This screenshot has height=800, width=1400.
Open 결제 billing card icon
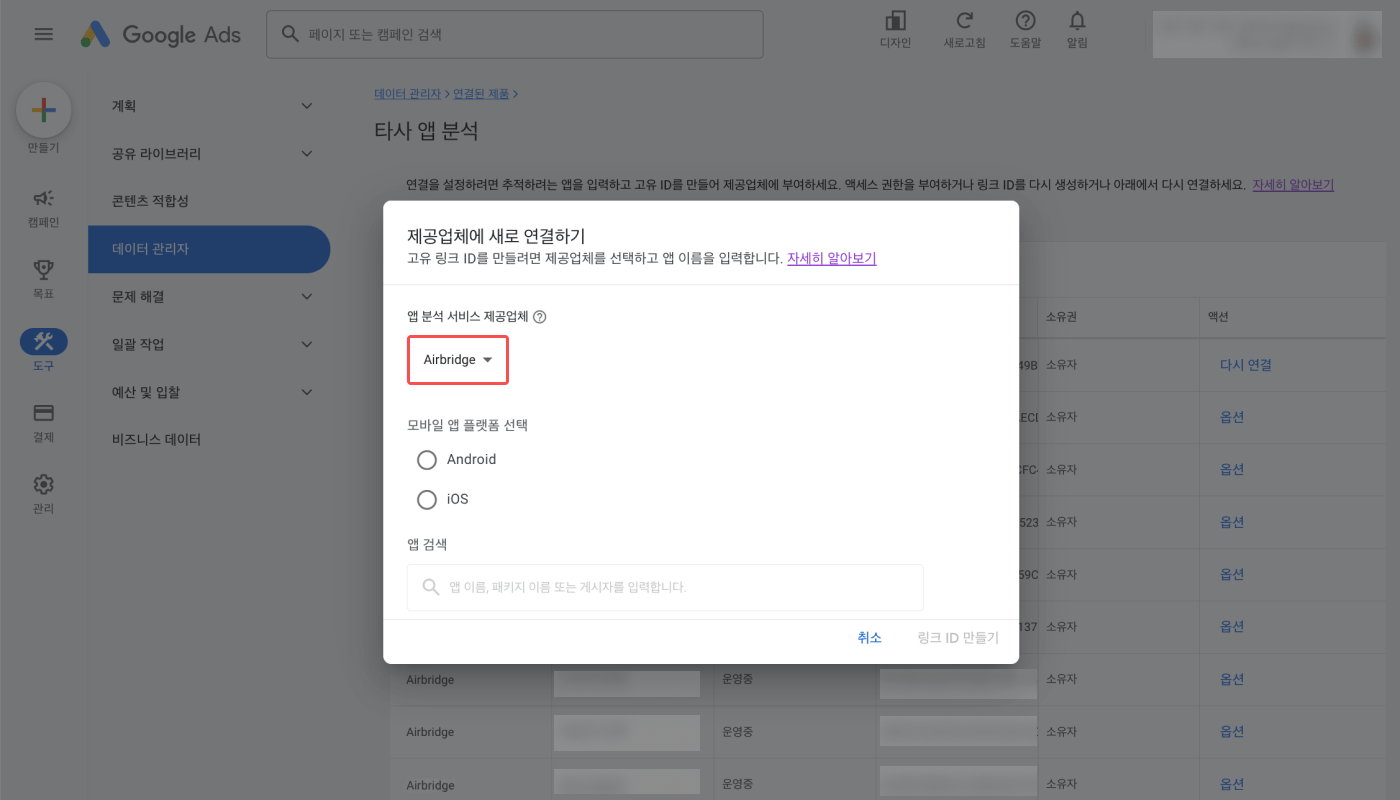[x=43, y=413]
